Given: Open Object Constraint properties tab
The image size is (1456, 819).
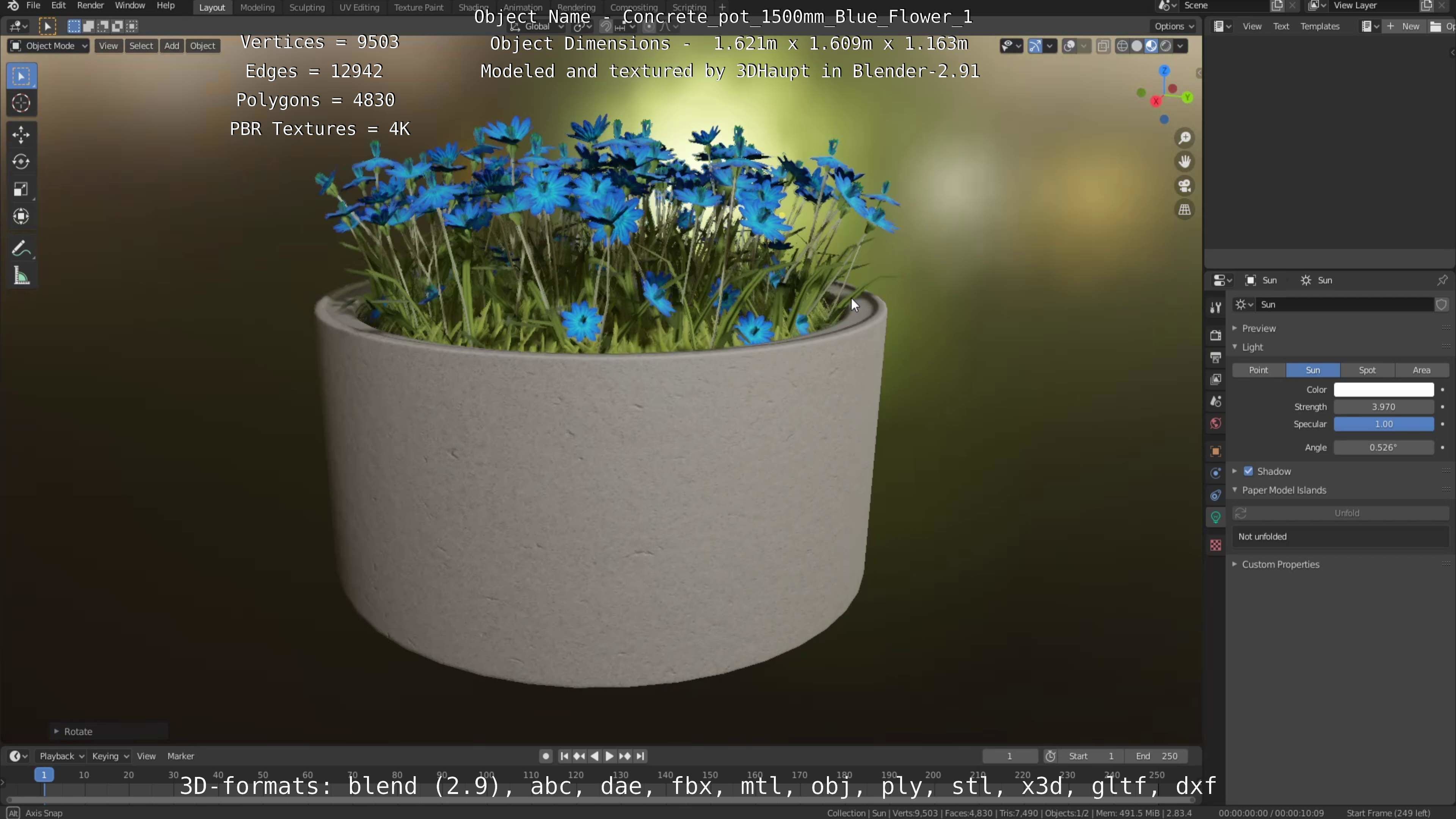Looking at the screenshot, I should click(x=1215, y=495).
